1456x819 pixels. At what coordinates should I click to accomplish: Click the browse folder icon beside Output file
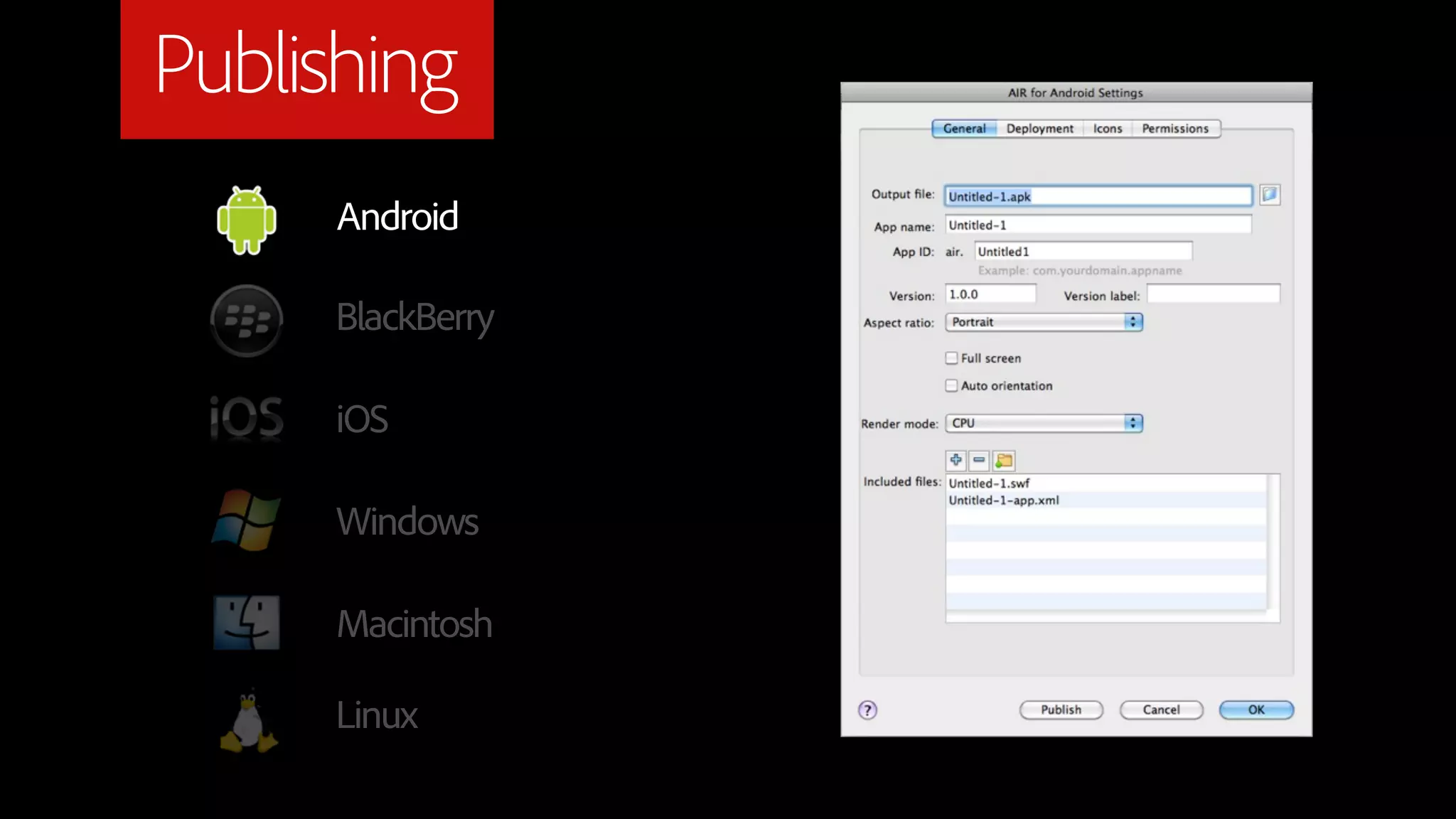(1270, 195)
